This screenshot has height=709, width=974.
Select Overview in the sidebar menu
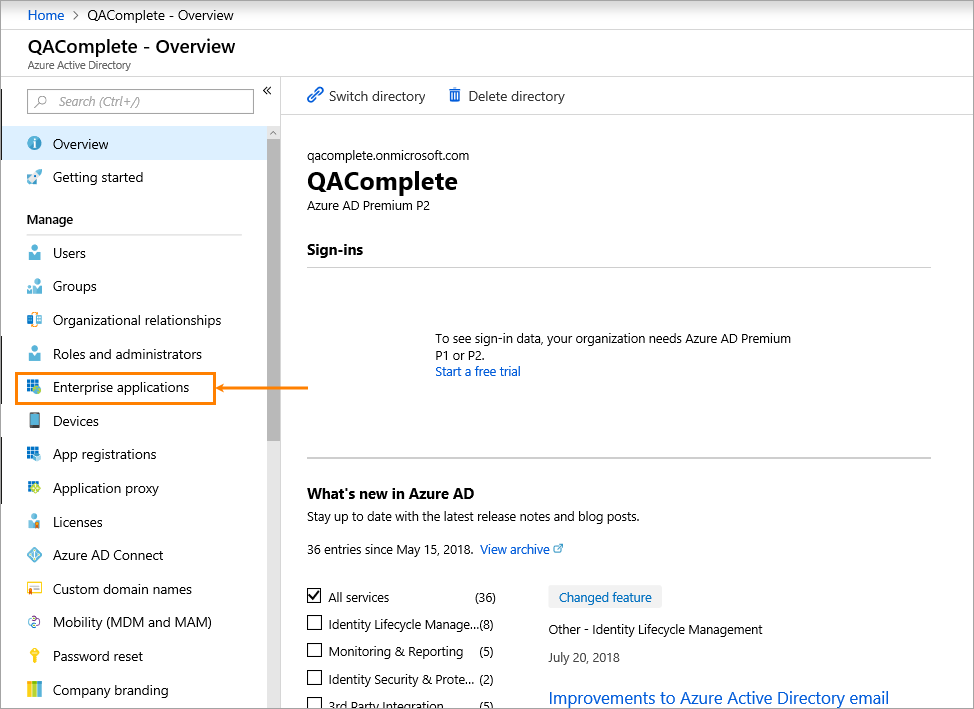point(81,144)
